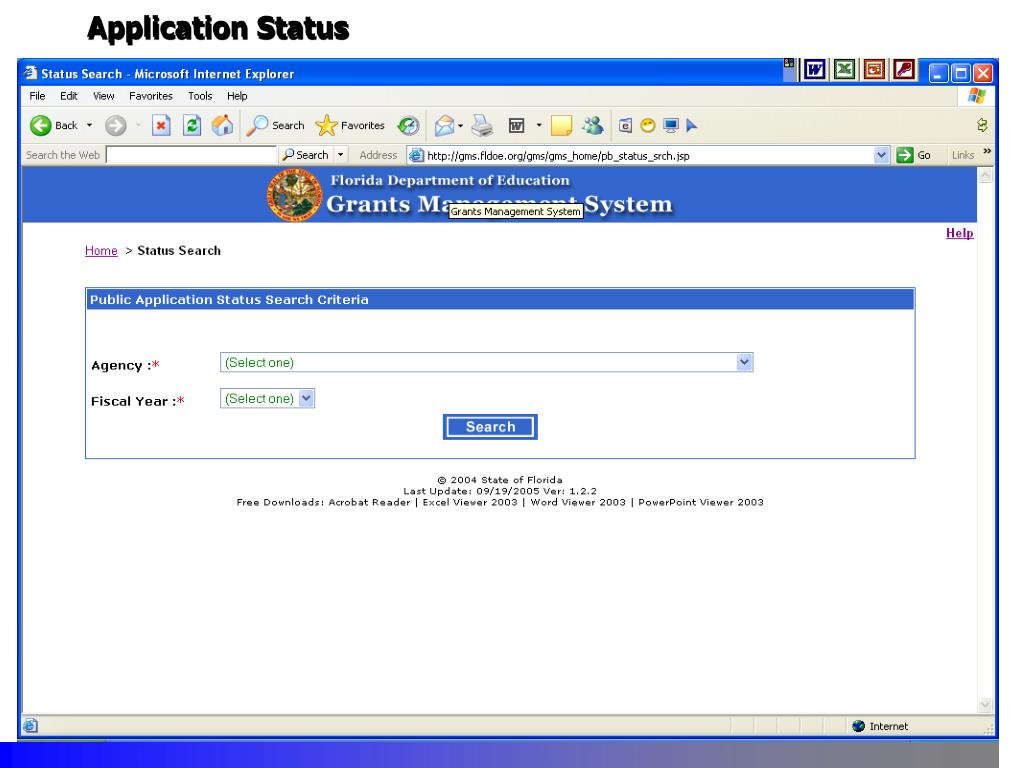Expand the Agency dropdown list
The height and width of the screenshot is (768, 1024).
point(743,362)
